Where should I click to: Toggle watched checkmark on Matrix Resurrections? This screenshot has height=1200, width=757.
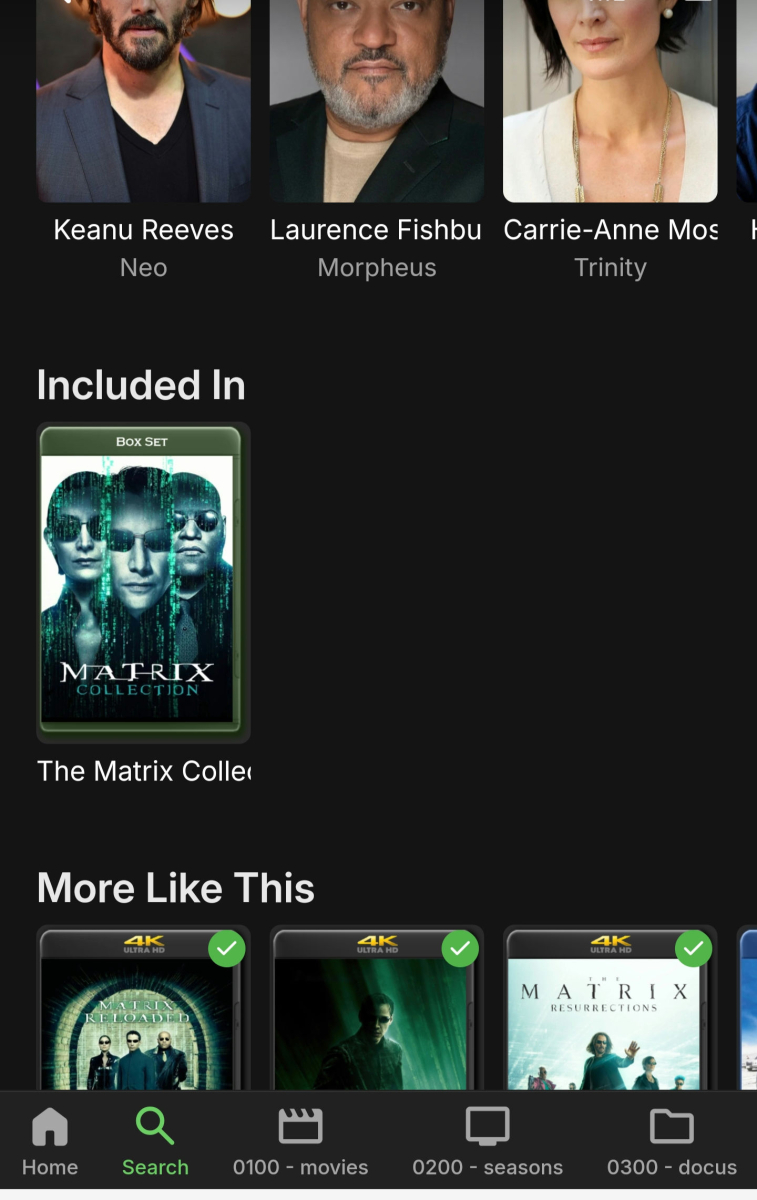click(693, 947)
